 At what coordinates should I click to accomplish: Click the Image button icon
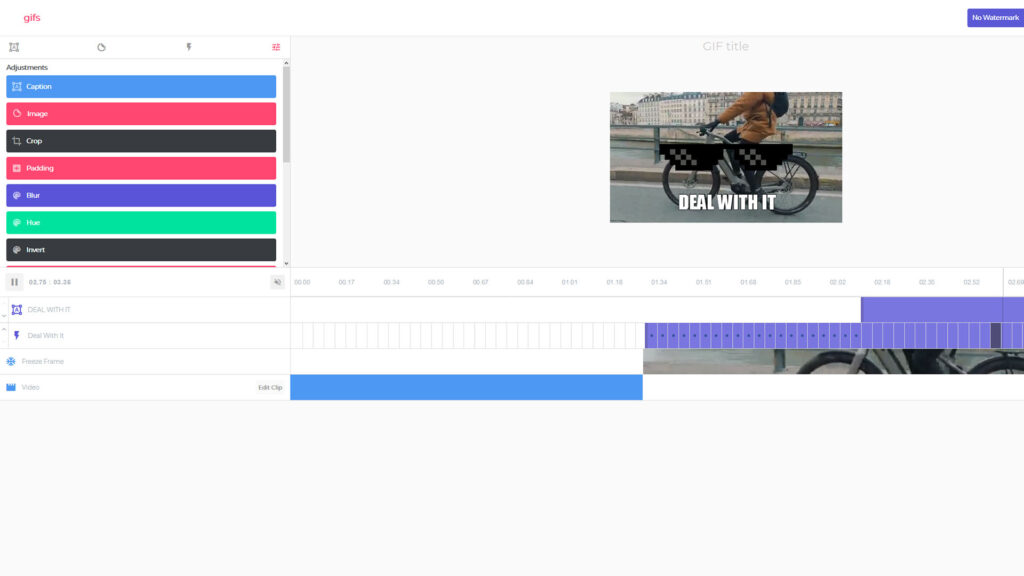[17, 114]
